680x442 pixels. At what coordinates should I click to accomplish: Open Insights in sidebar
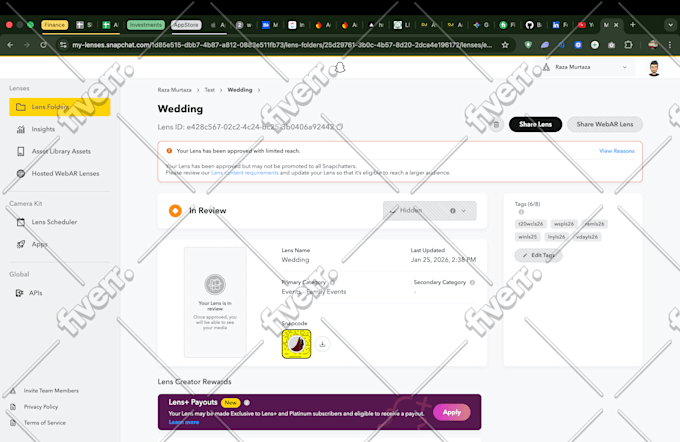(x=43, y=129)
